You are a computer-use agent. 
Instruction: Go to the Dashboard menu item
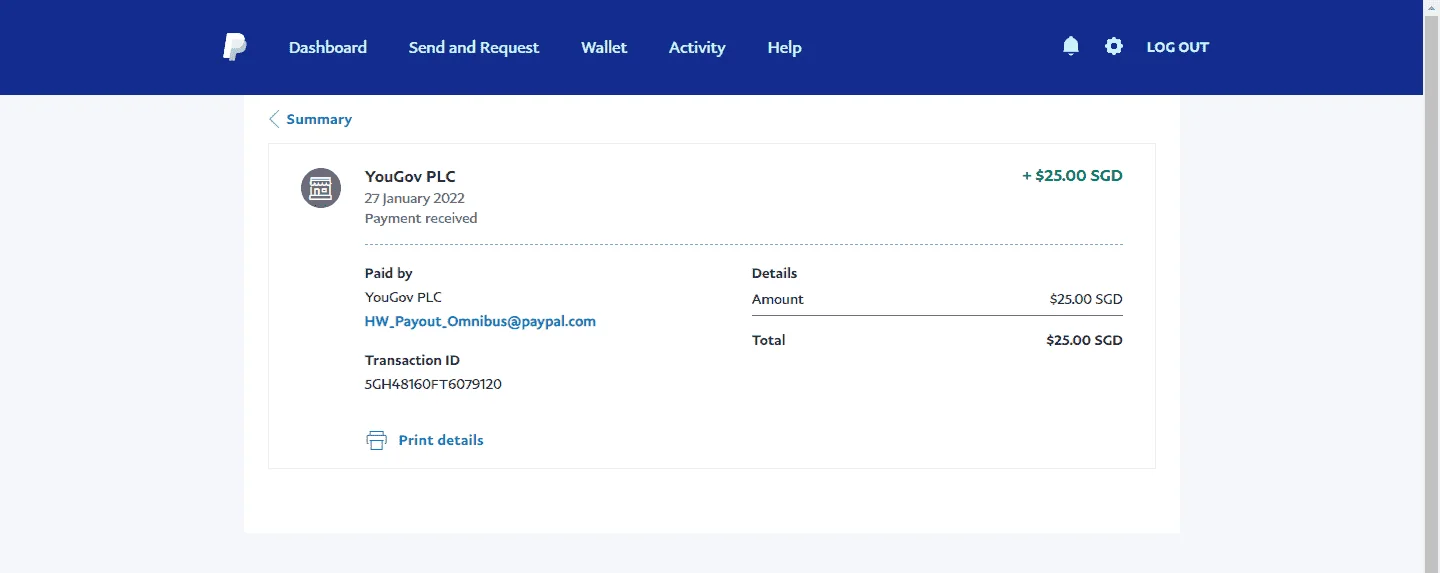pos(328,47)
